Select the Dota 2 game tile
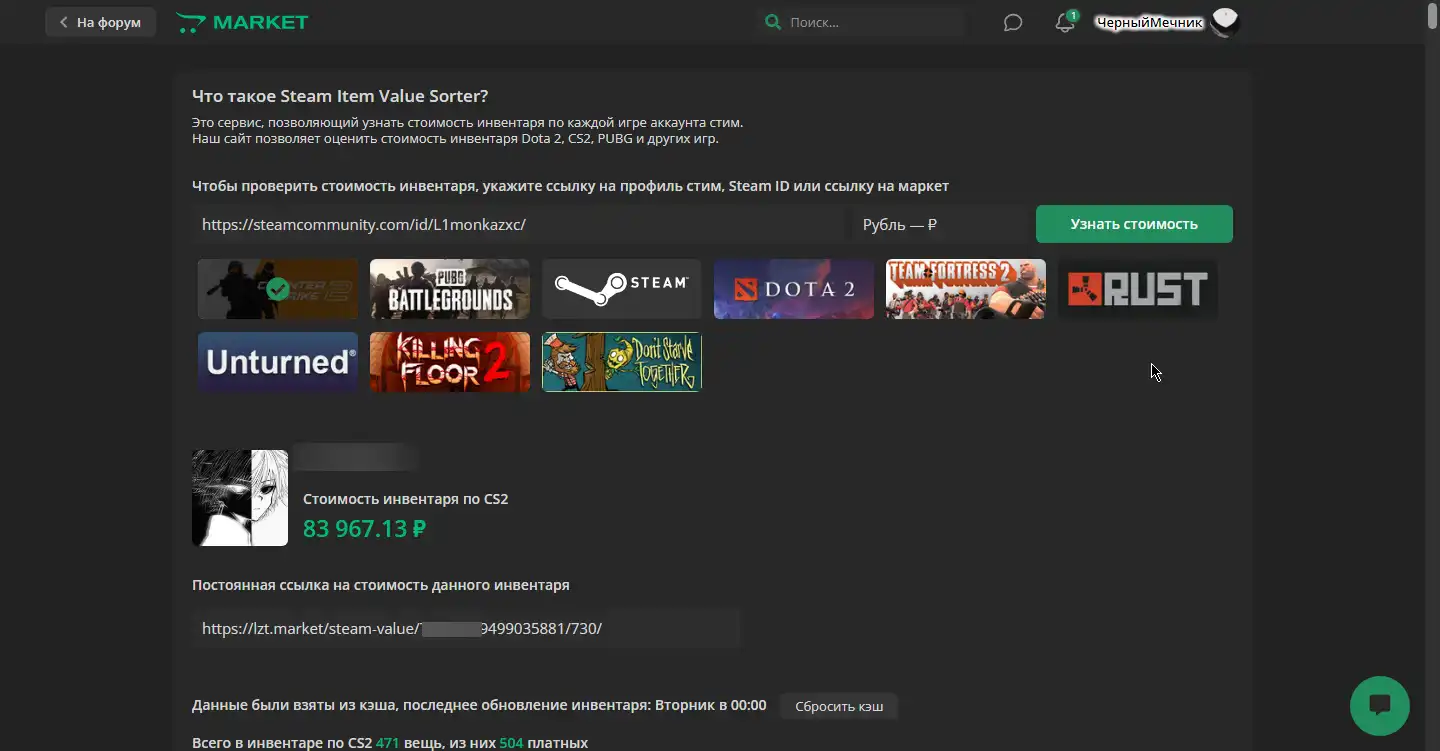This screenshot has width=1440, height=751. [794, 289]
